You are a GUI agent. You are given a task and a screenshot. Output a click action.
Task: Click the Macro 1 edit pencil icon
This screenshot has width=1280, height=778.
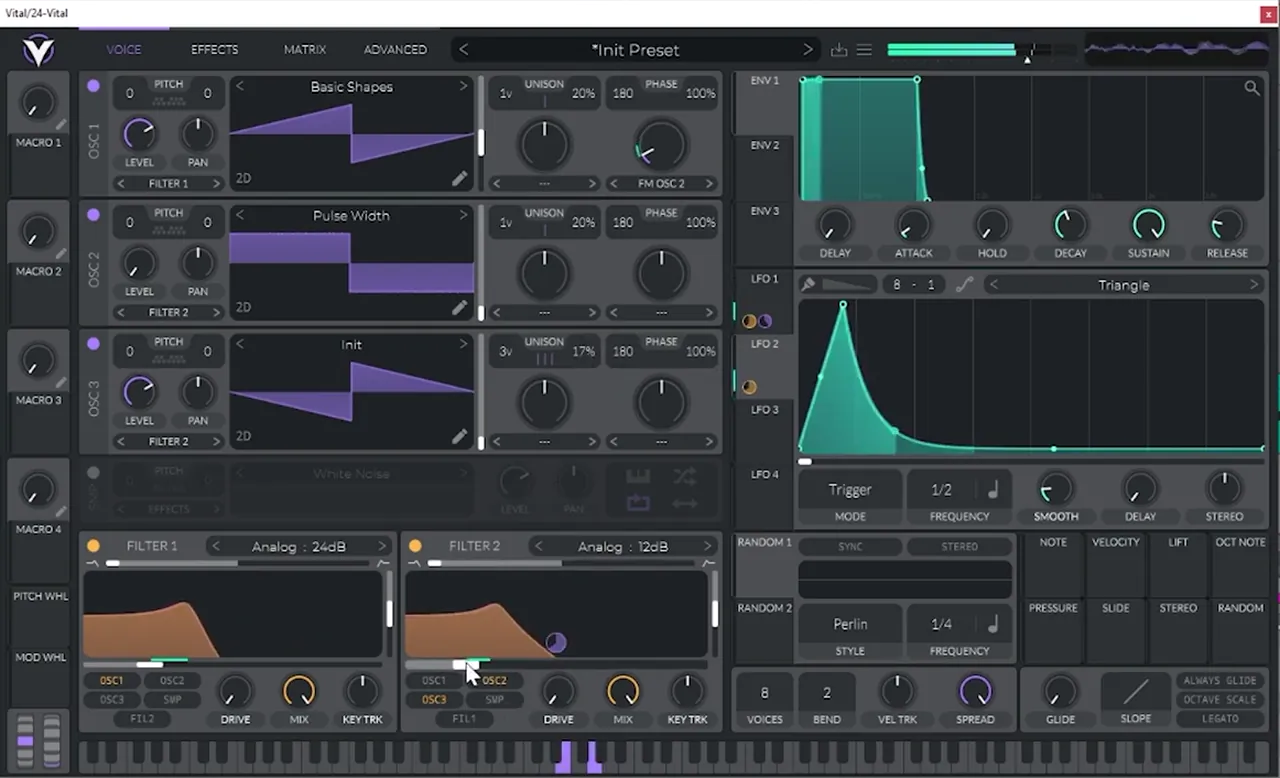click(x=62, y=125)
